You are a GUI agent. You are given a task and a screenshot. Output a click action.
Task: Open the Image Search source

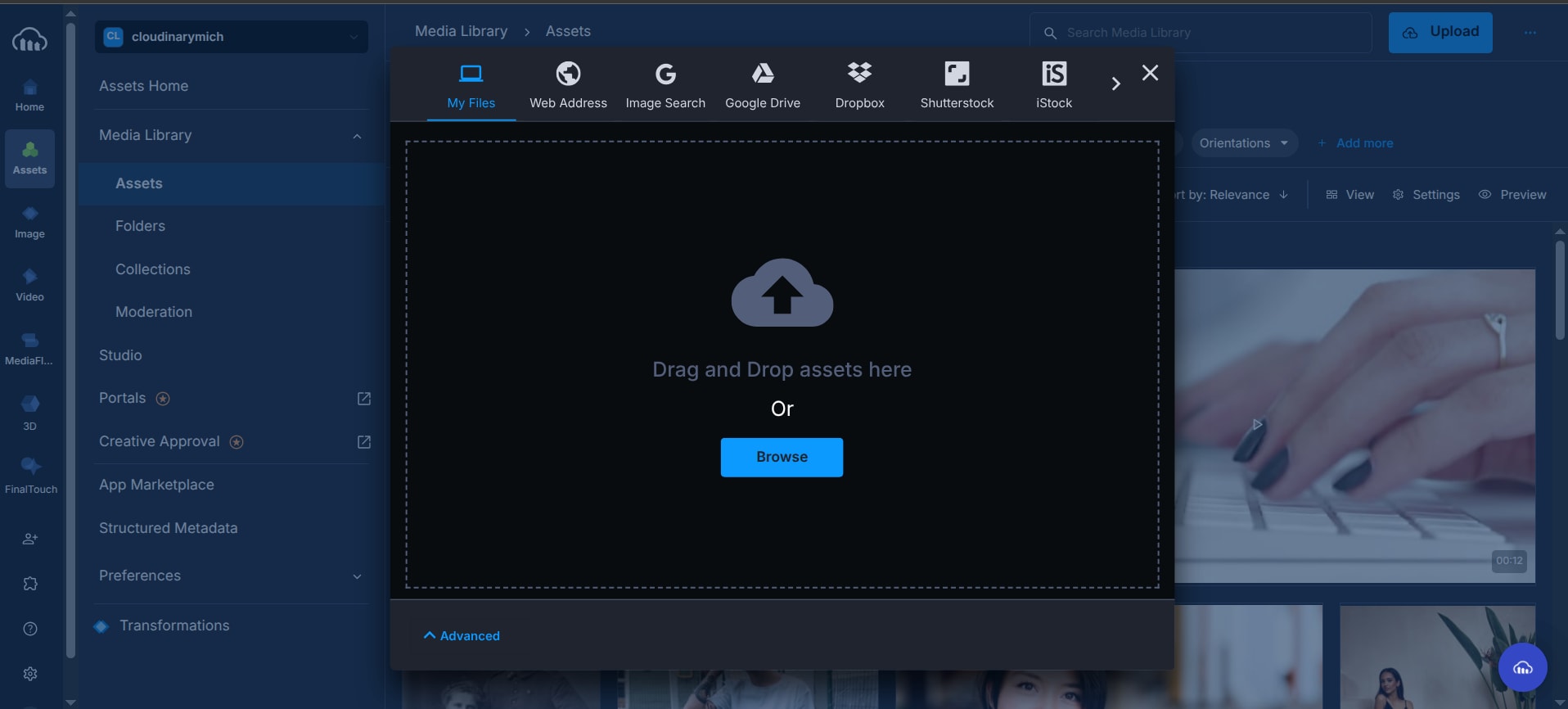pyautogui.click(x=665, y=85)
